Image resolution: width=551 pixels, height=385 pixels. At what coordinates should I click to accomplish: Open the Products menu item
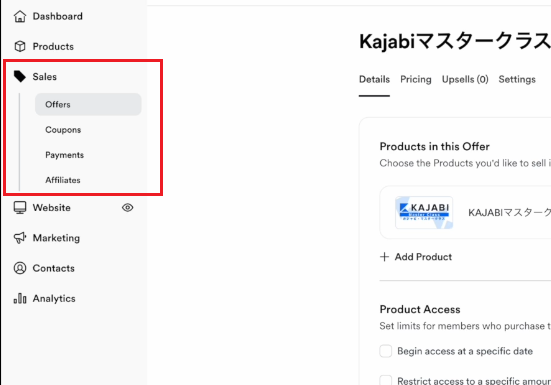point(53,46)
